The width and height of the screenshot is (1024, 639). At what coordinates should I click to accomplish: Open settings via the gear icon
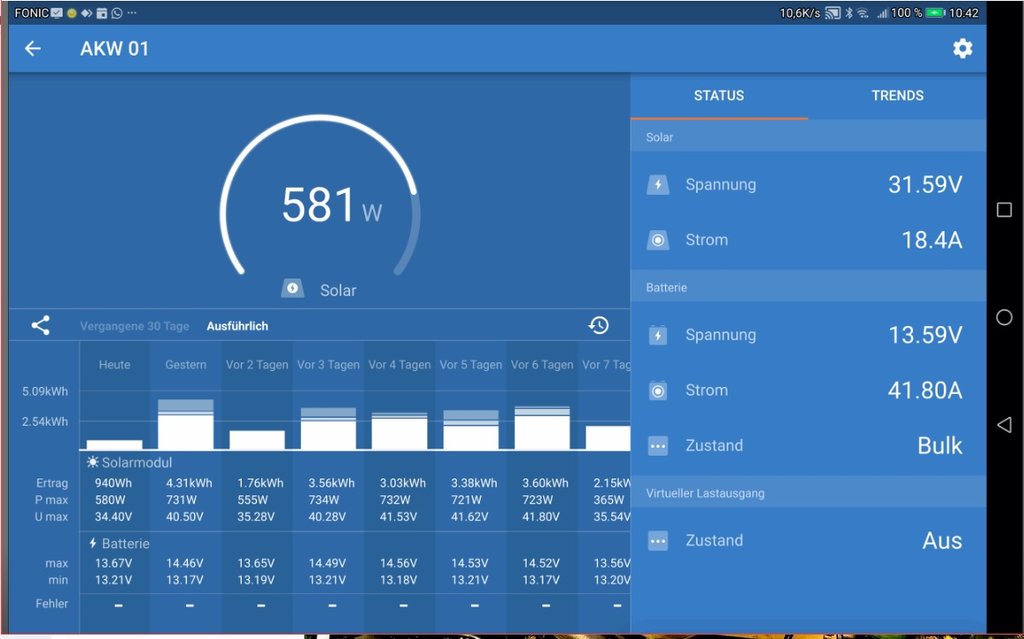pos(962,49)
